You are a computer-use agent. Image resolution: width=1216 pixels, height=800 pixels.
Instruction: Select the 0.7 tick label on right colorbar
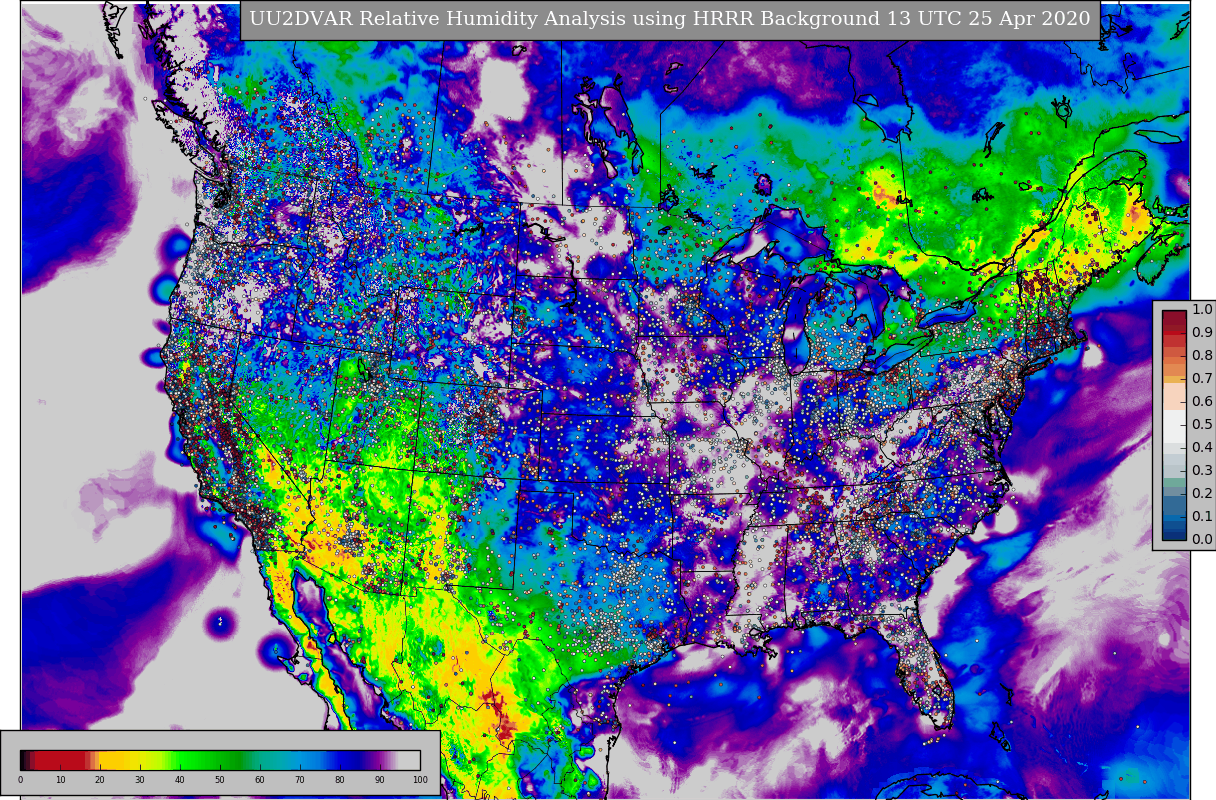(x=1202, y=379)
